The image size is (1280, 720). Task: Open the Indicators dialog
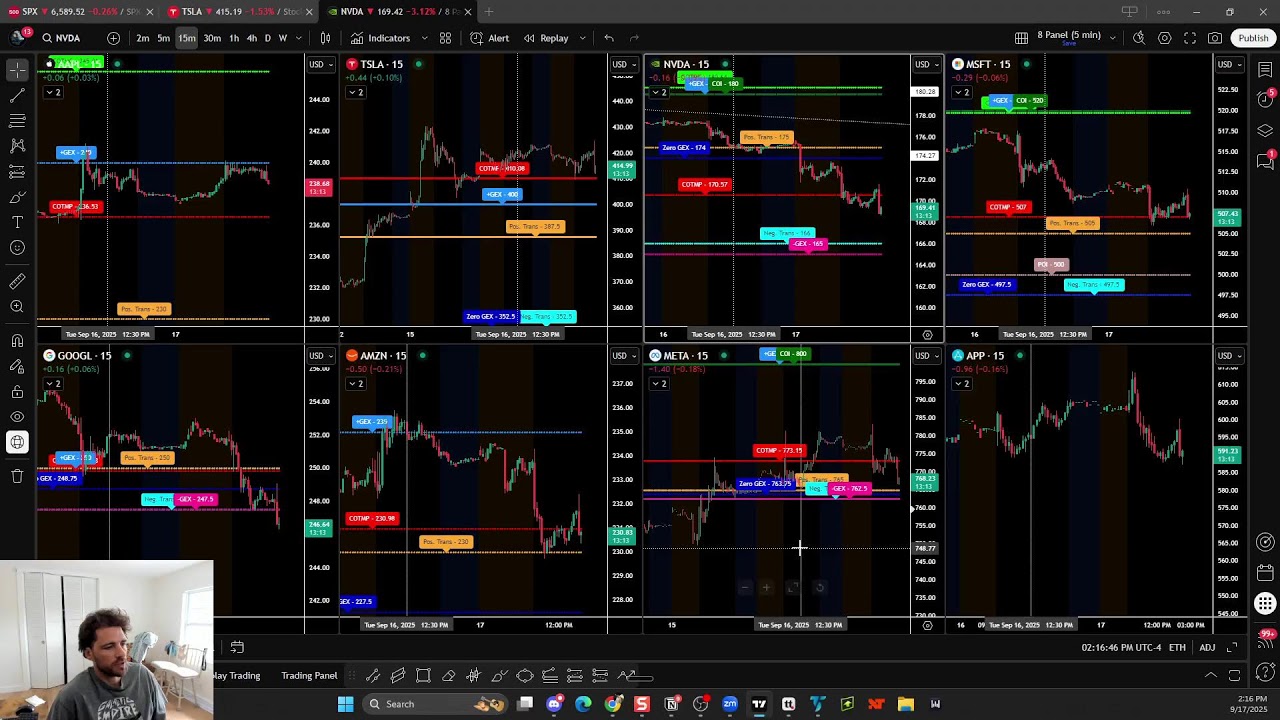[x=380, y=38]
